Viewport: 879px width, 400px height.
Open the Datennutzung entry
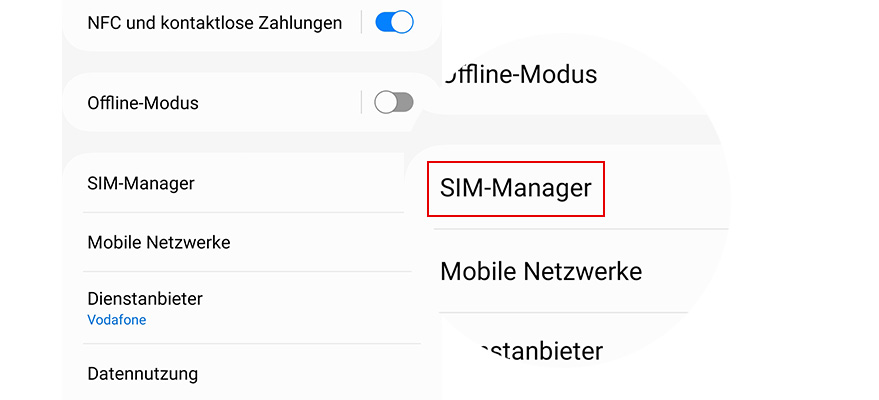point(143,374)
